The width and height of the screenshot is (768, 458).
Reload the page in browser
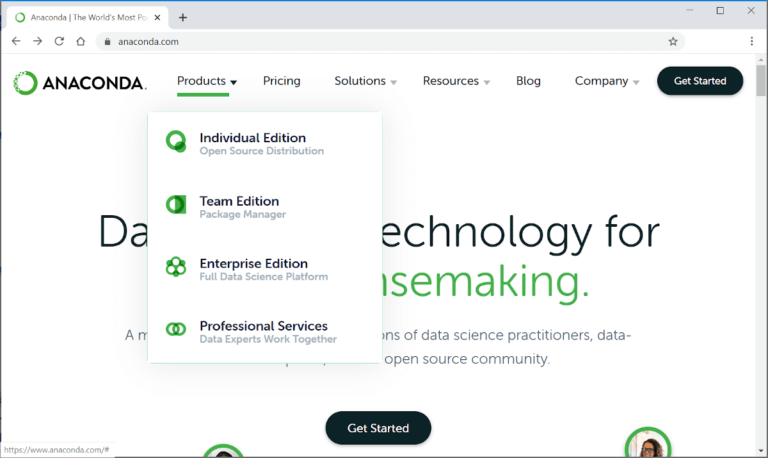(59, 41)
